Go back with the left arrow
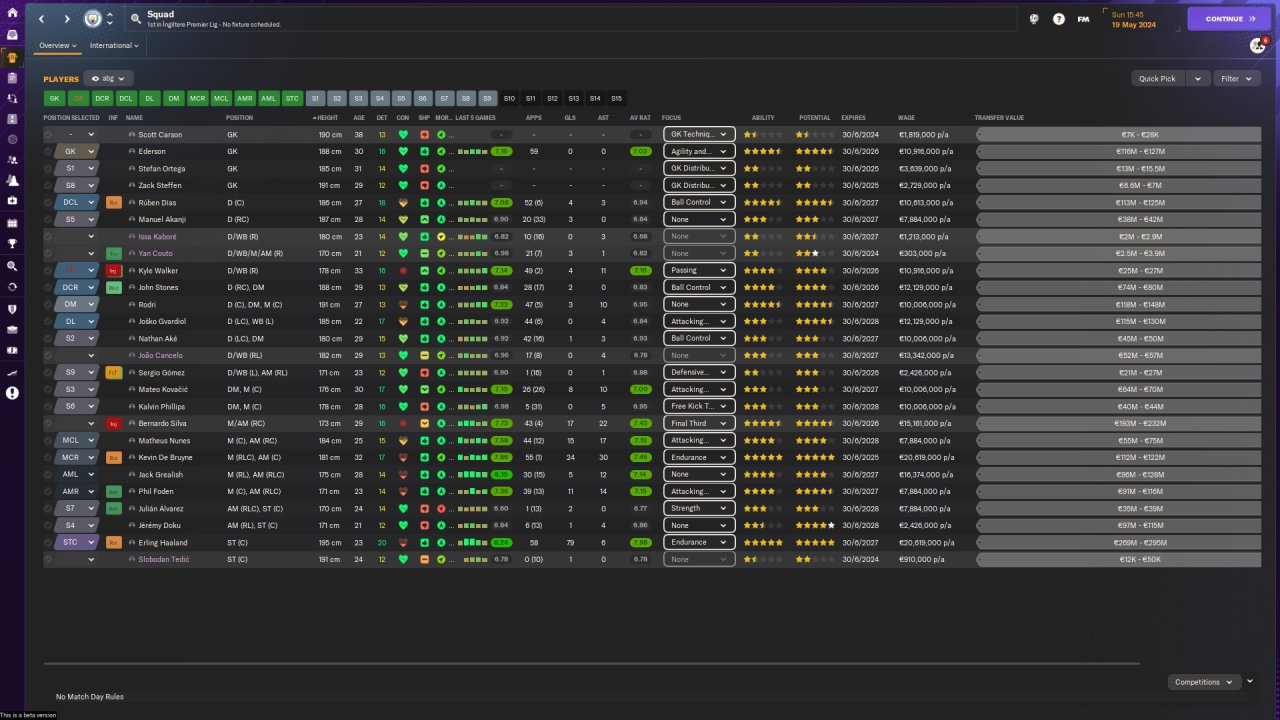The width and height of the screenshot is (1280, 720). click(x=41, y=19)
